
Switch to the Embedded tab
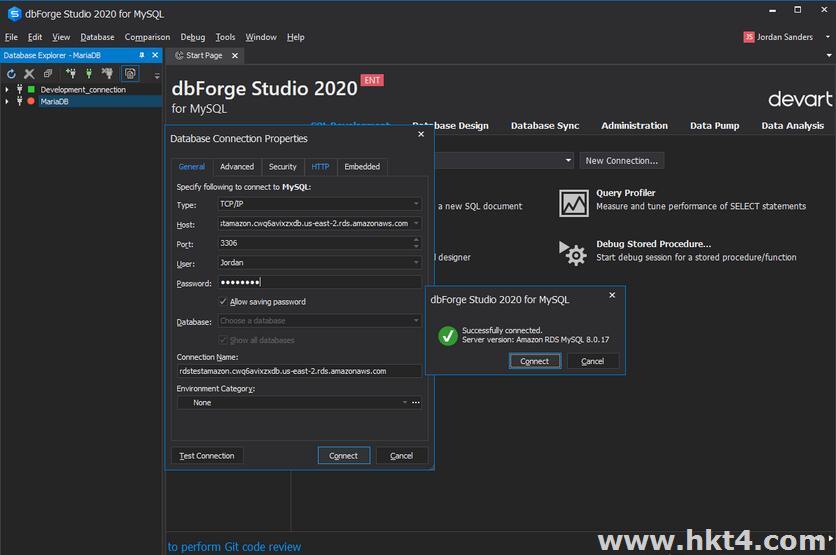pos(362,166)
